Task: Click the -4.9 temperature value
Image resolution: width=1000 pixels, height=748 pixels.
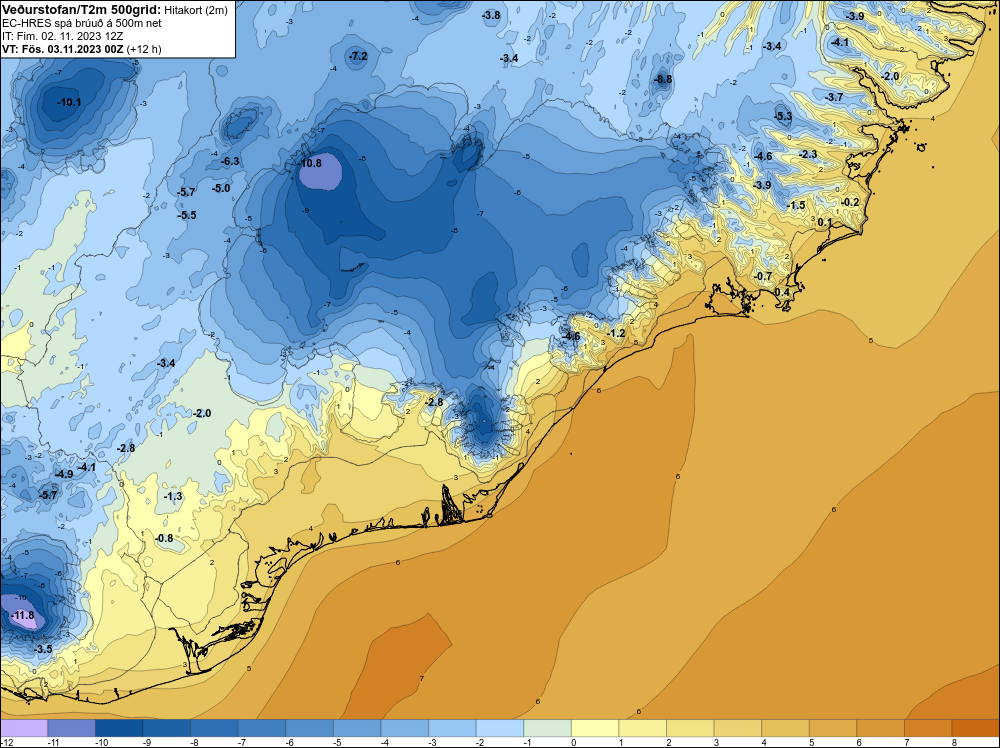Action: coord(64,474)
